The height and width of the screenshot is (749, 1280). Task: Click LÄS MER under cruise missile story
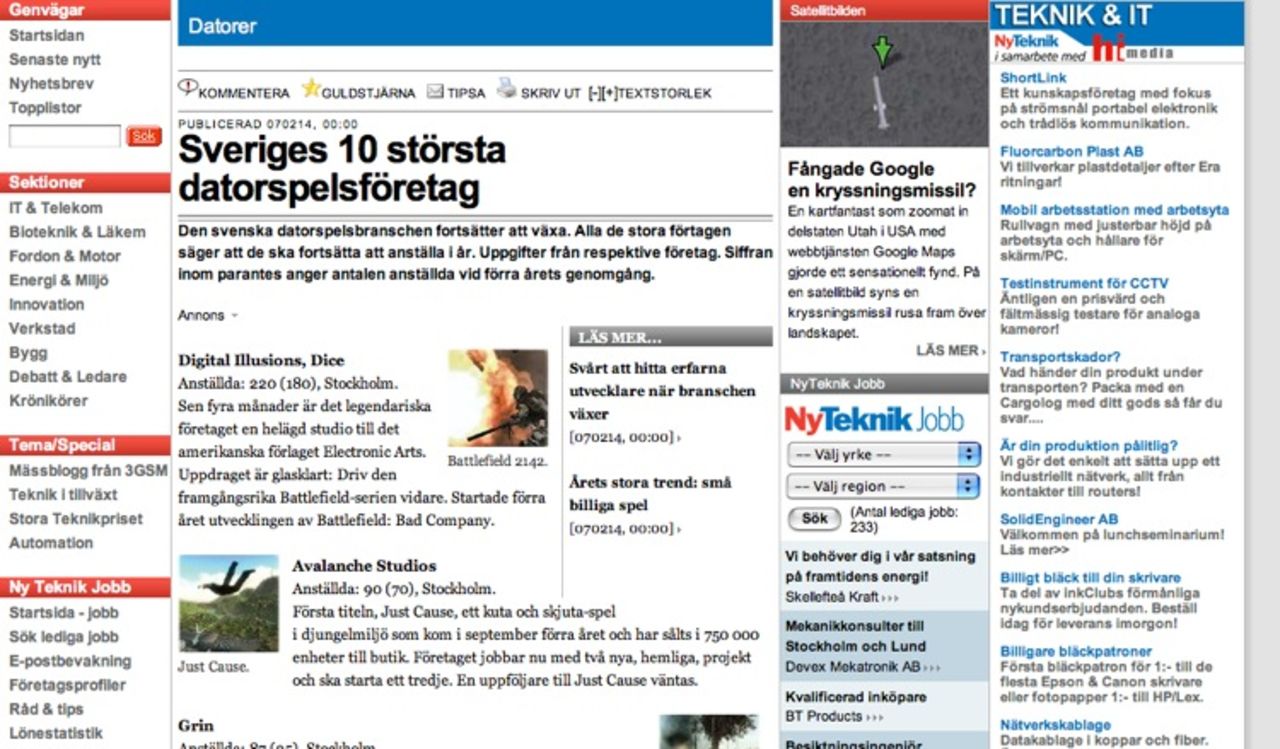point(950,351)
